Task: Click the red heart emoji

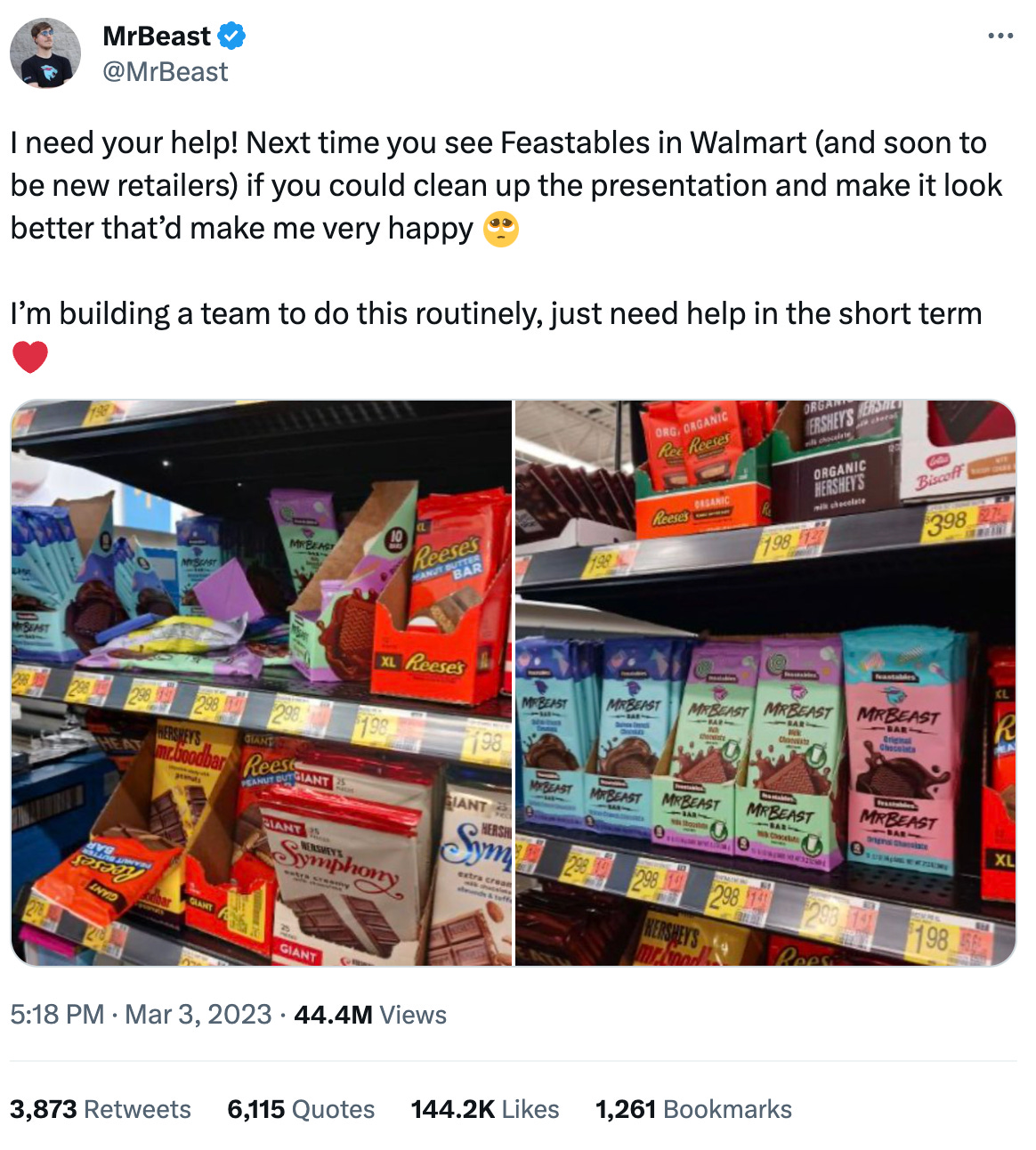Action: coord(30,357)
